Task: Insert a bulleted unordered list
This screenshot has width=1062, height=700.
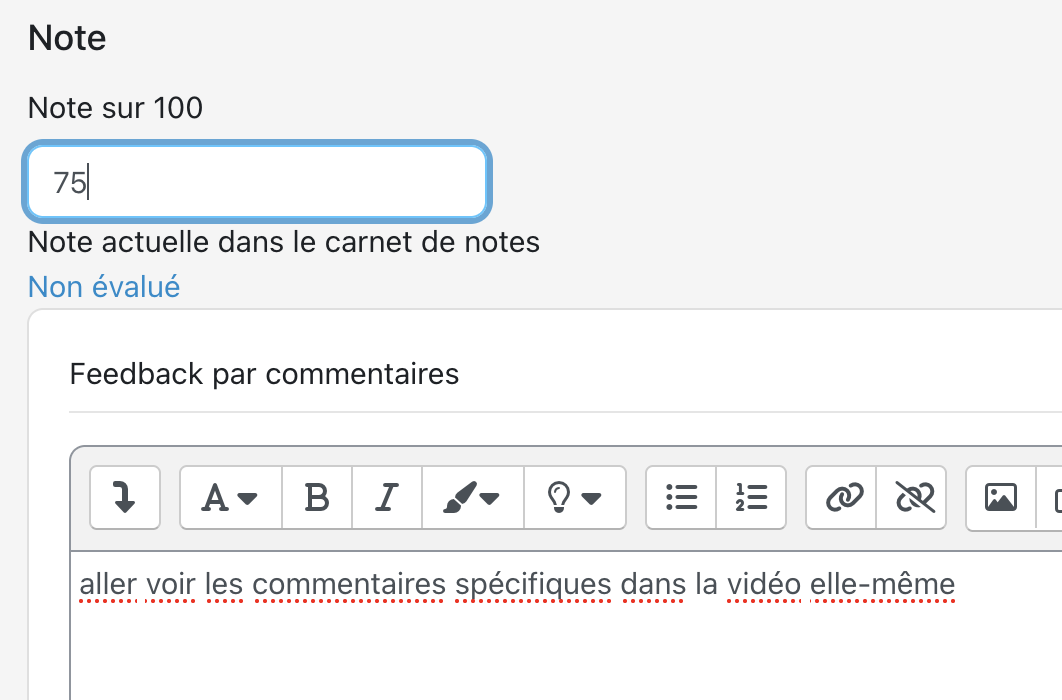Action: [x=682, y=497]
